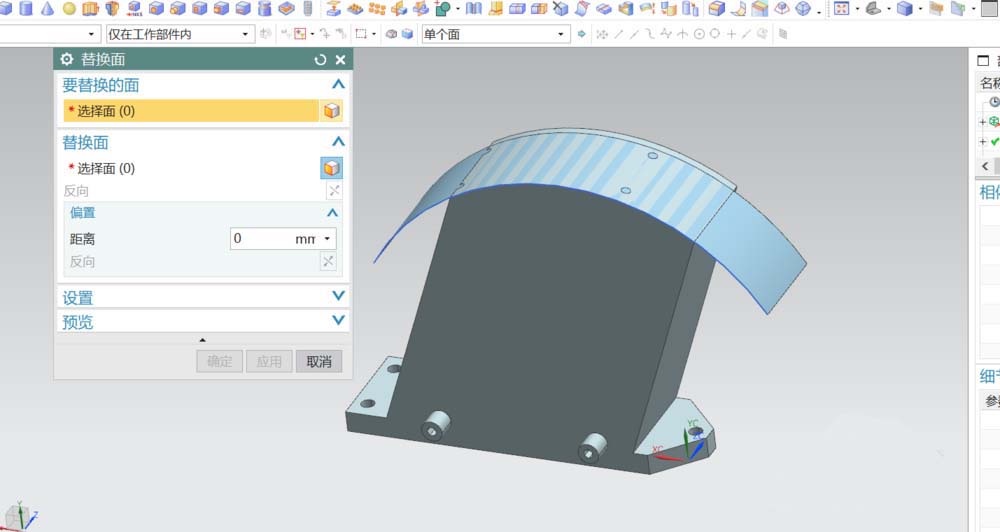Select the Cylinder primitive tool in toolbar
This screenshot has width=1000, height=532.
(x=26, y=8)
